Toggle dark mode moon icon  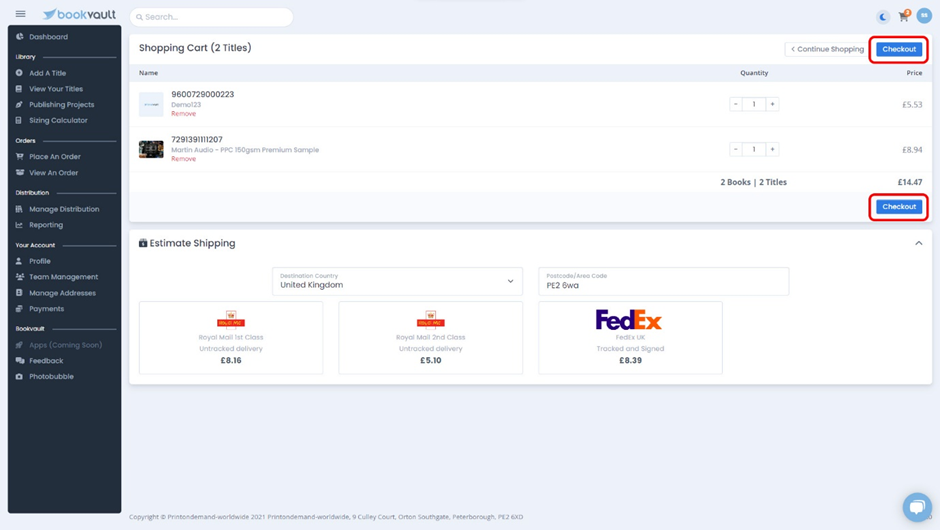coord(883,16)
